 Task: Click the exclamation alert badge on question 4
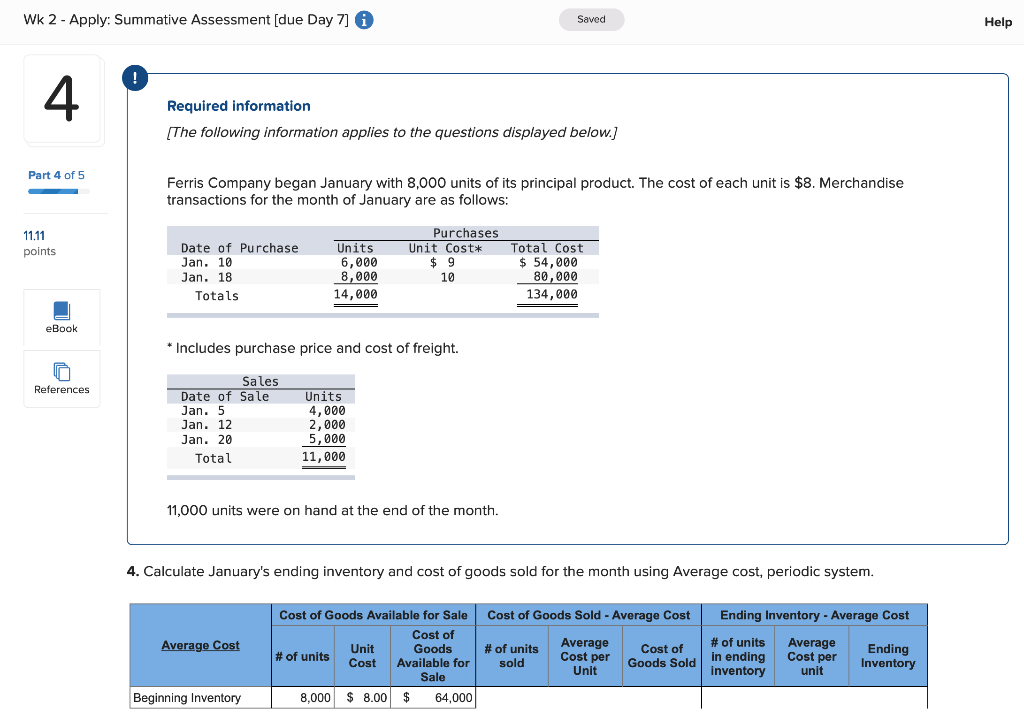click(x=135, y=77)
